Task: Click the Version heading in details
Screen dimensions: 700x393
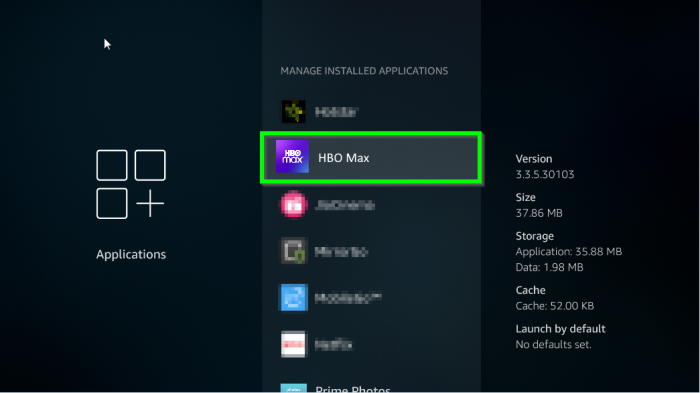Action: pos(533,159)
